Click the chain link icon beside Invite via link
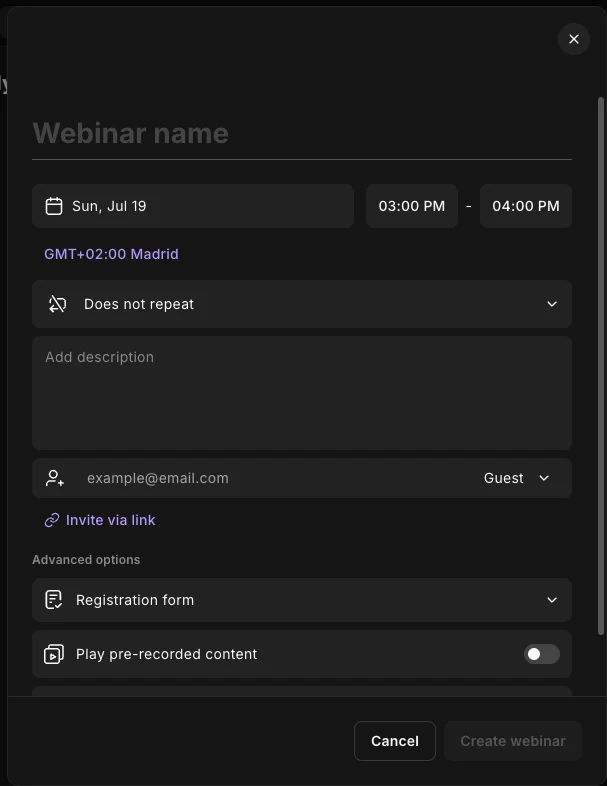The width and height of the screenshot is (607, 786). pos(52,520)
